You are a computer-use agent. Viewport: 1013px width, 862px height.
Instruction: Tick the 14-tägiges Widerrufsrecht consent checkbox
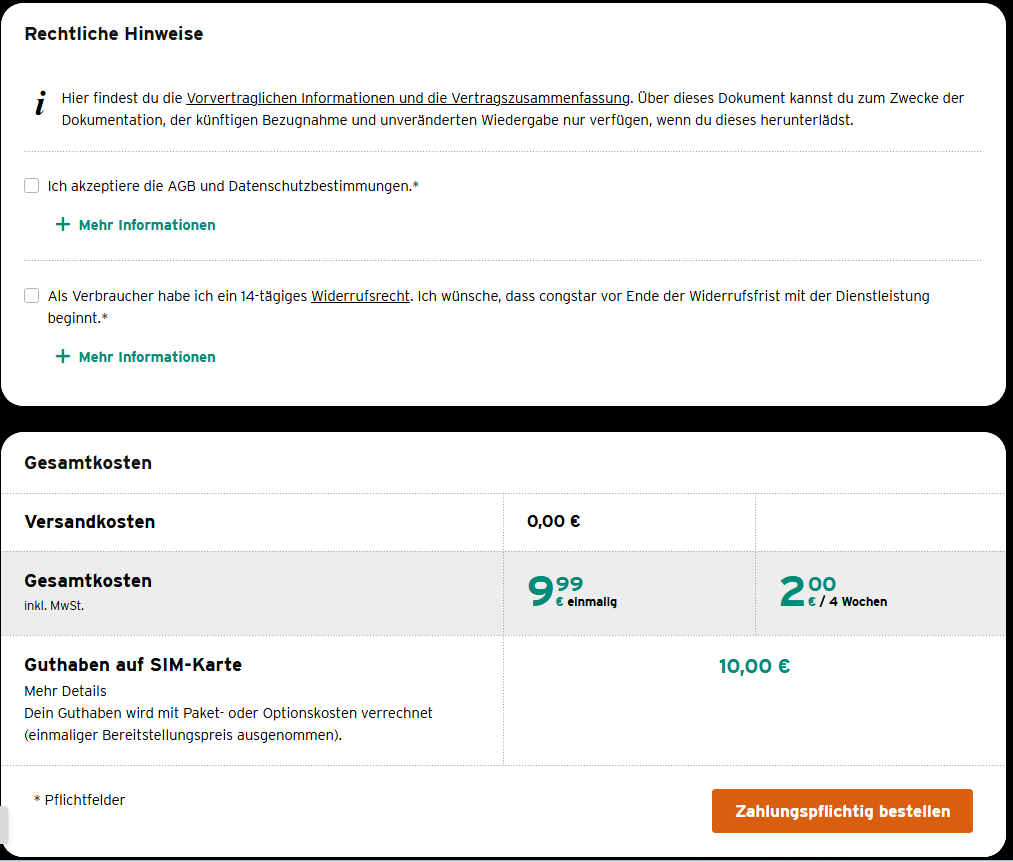point(32,296)
